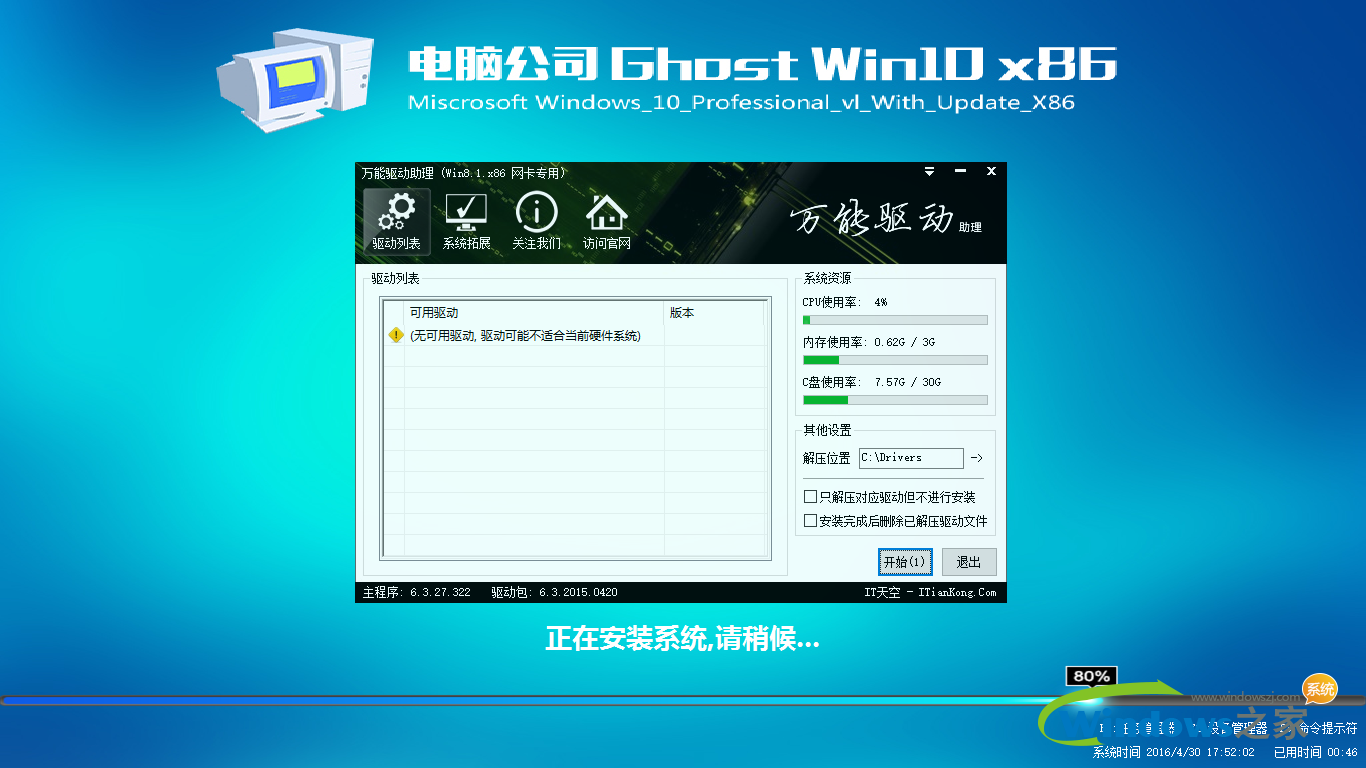The image size is (1366, 768).
Task: Click the 关注我们 (Follow Us) info icon
Action: [x=536, y=219]
